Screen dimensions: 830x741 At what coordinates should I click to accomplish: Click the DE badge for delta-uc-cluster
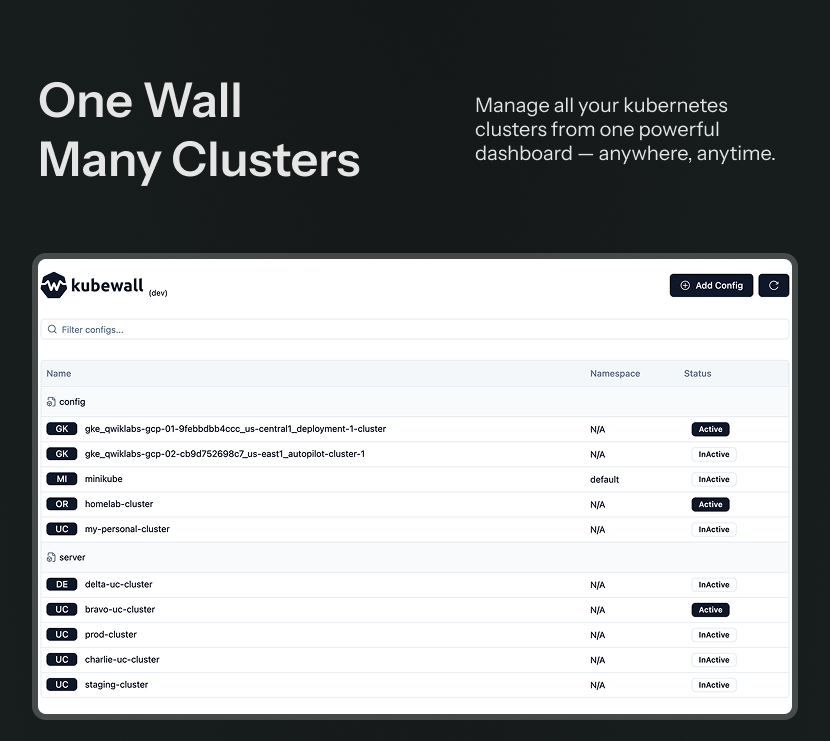point(61,584)
